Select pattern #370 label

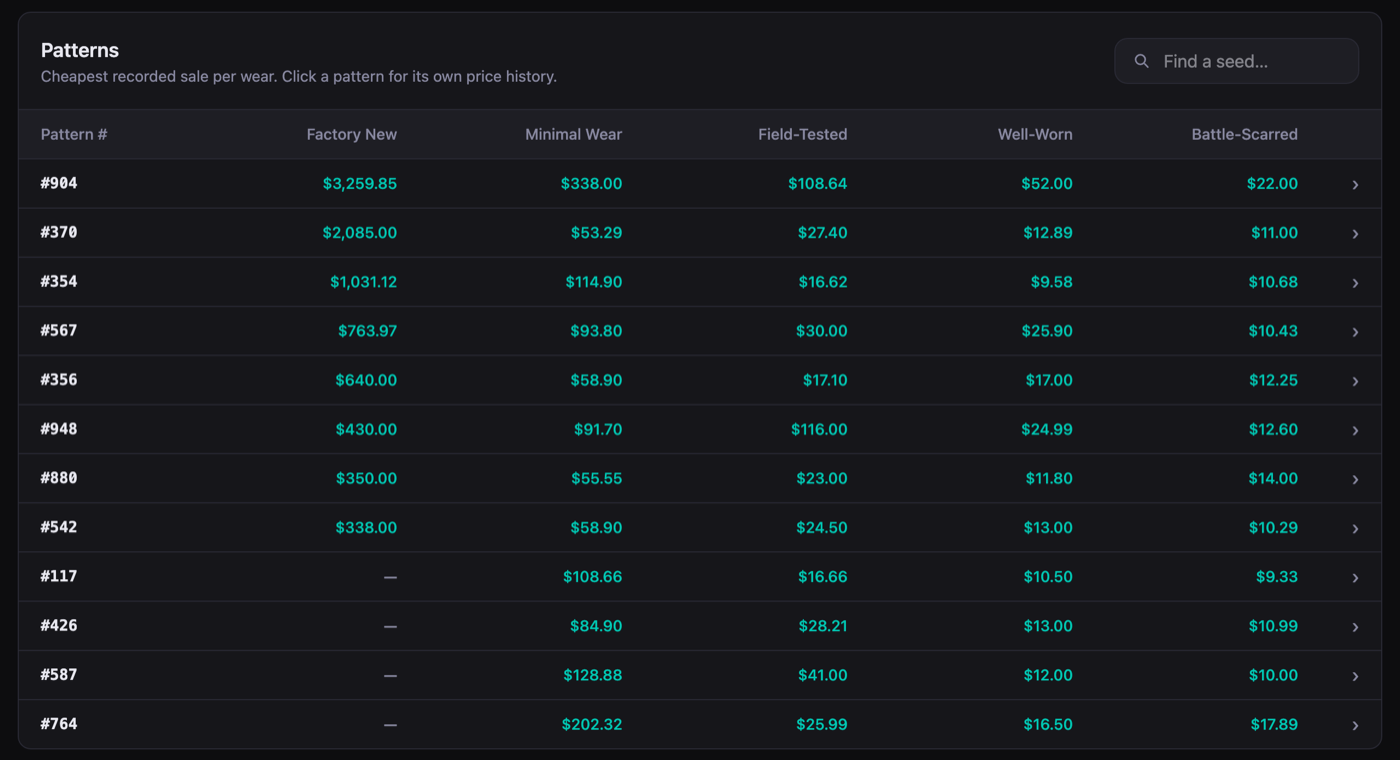59,232
